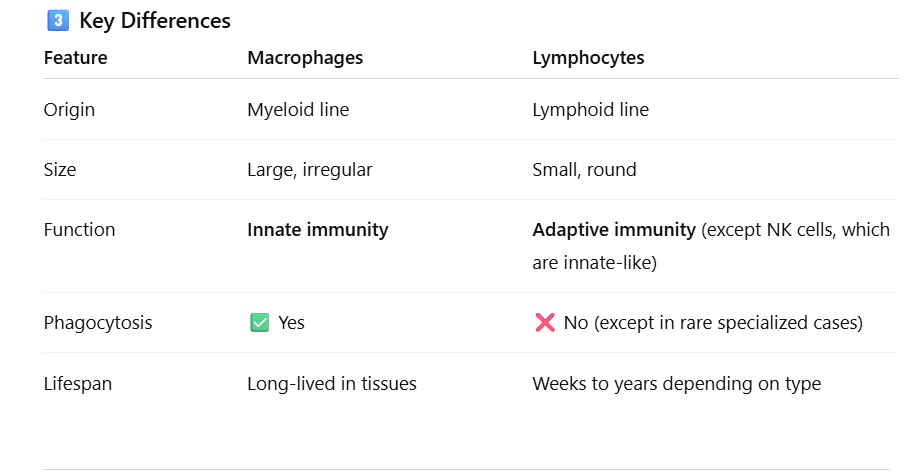Click the Origin row label
Screen dimensions: 919x474
point(69,110)
